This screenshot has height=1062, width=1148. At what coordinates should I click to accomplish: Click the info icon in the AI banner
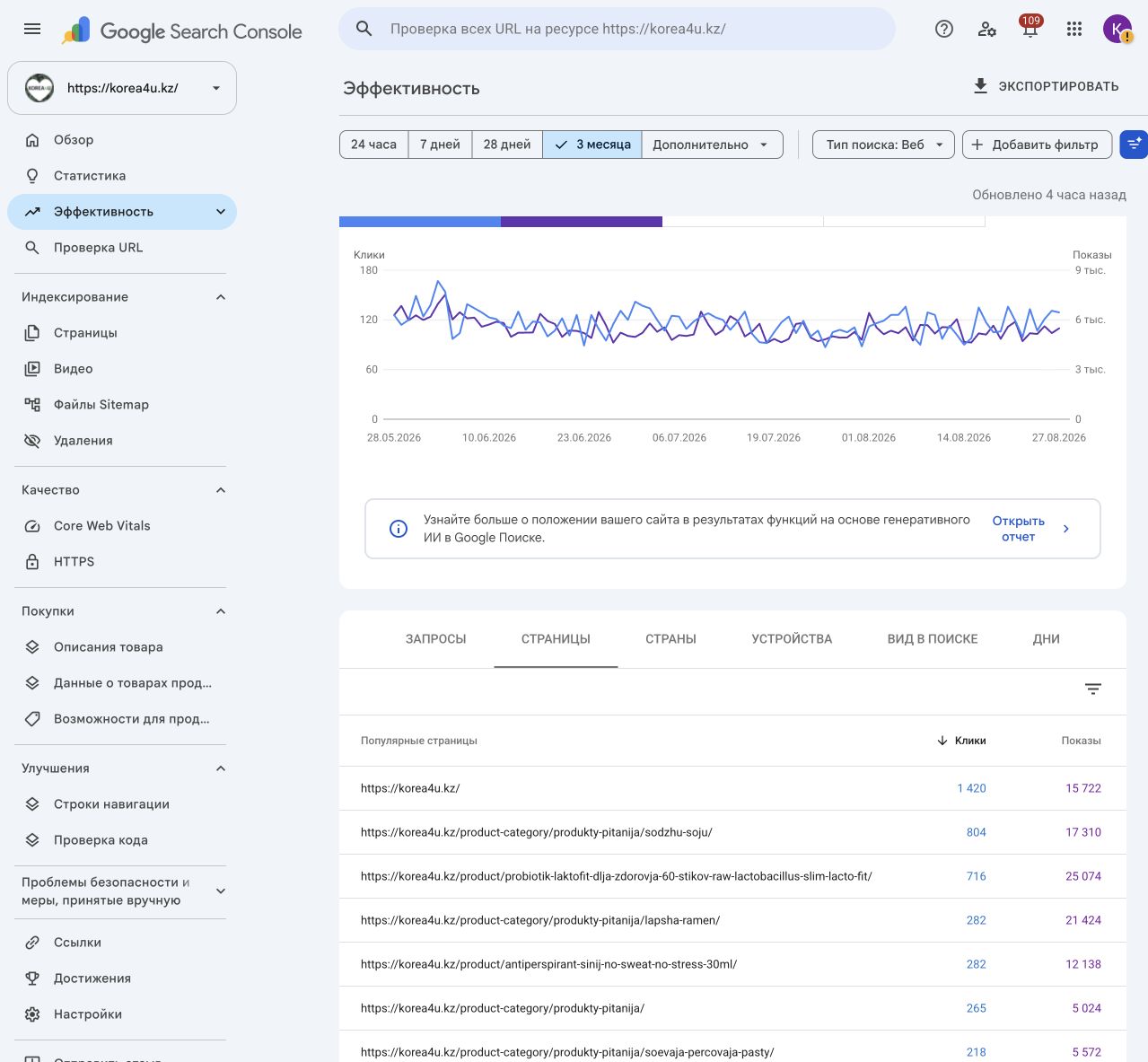399,529
